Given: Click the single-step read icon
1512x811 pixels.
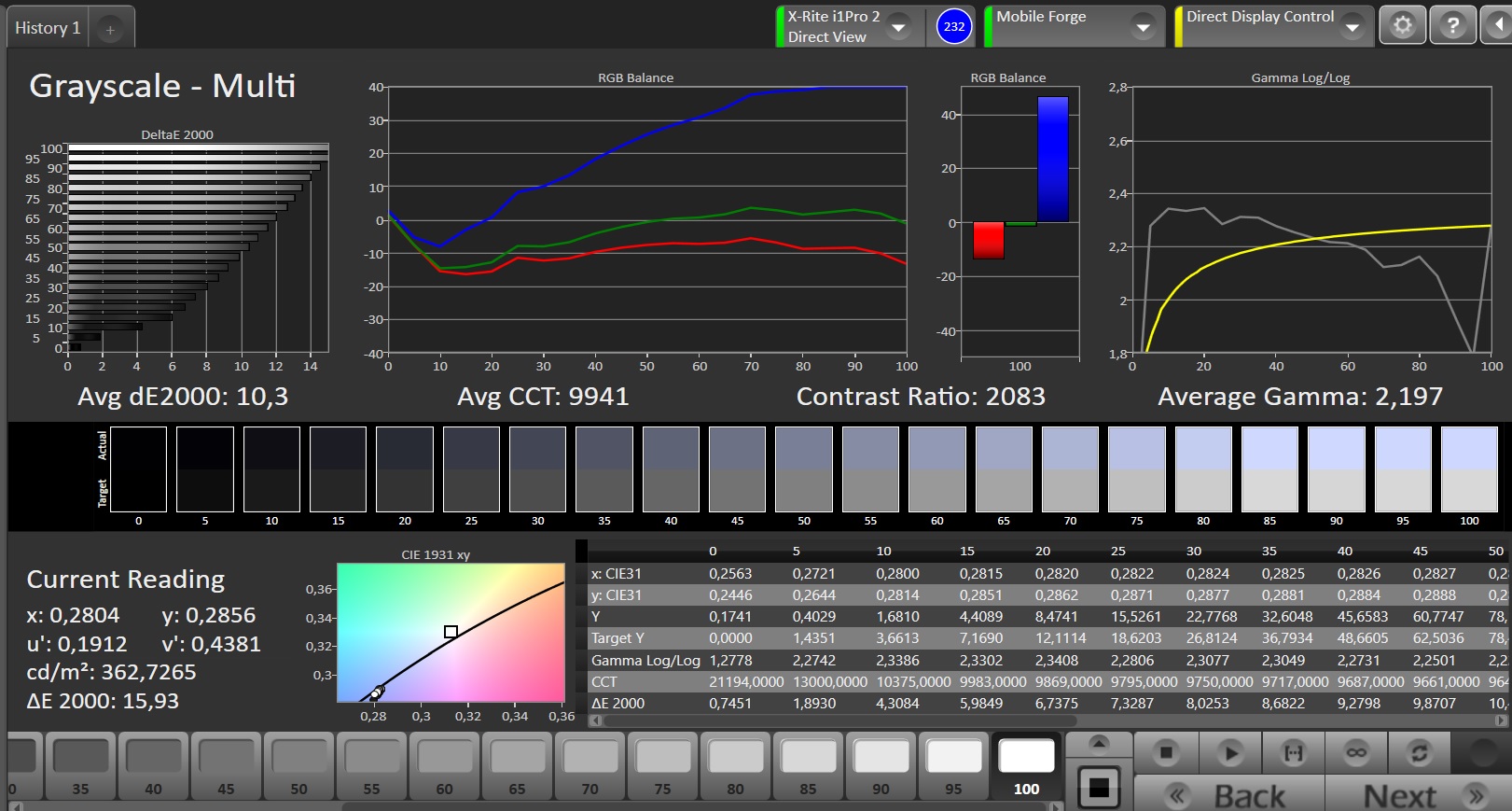Looking at the screenshot, I should (x=1293, y=752).
